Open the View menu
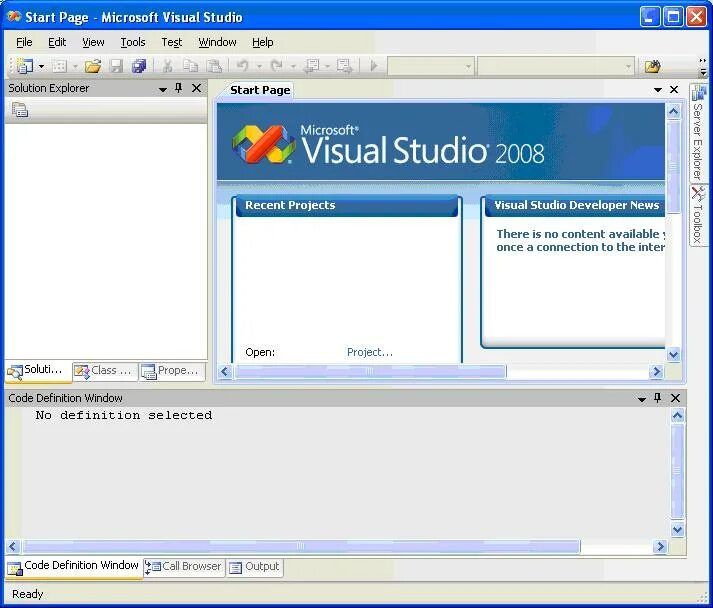 (x=93, y=42)
